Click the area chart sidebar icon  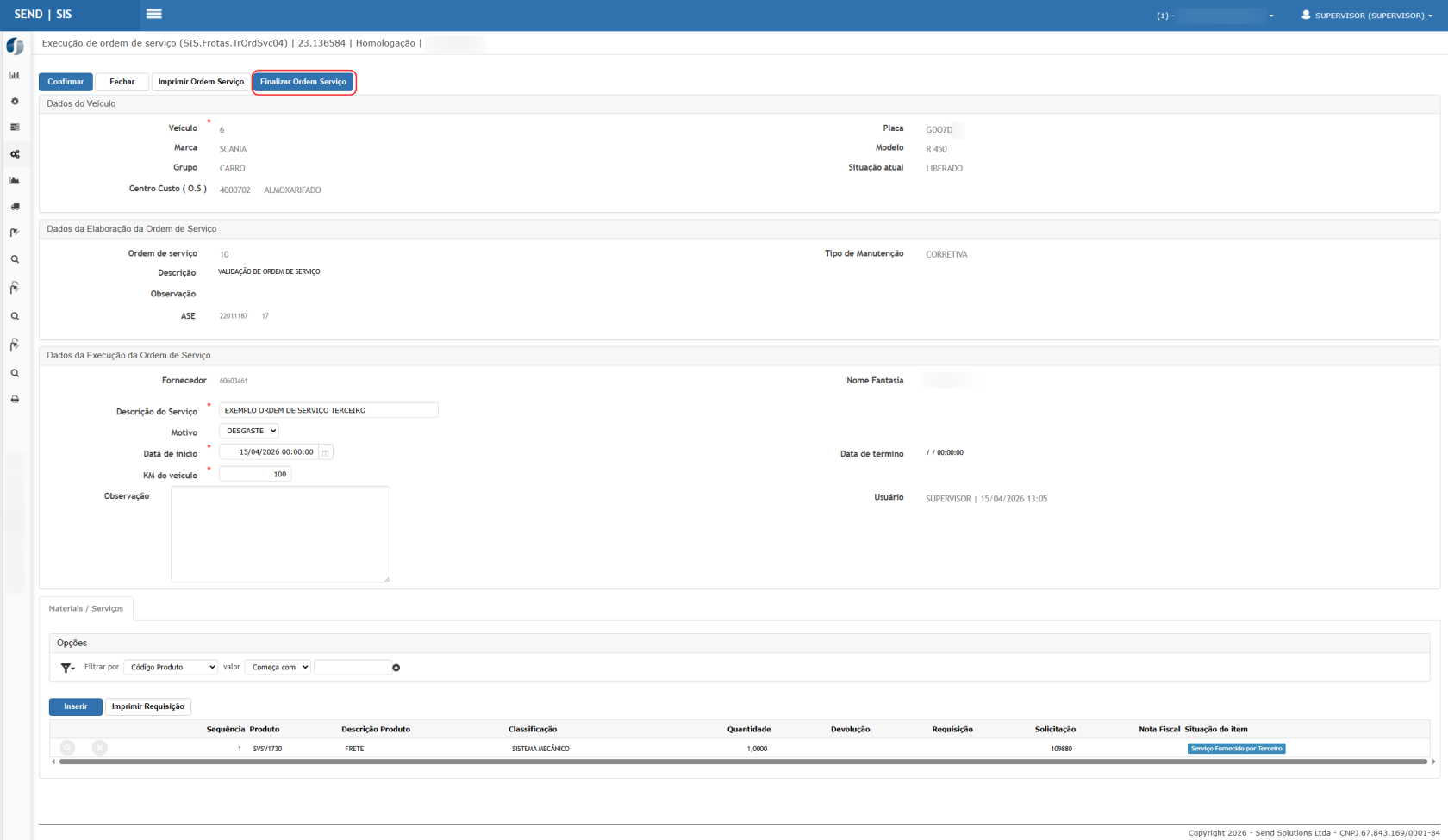tap(15, 181)
